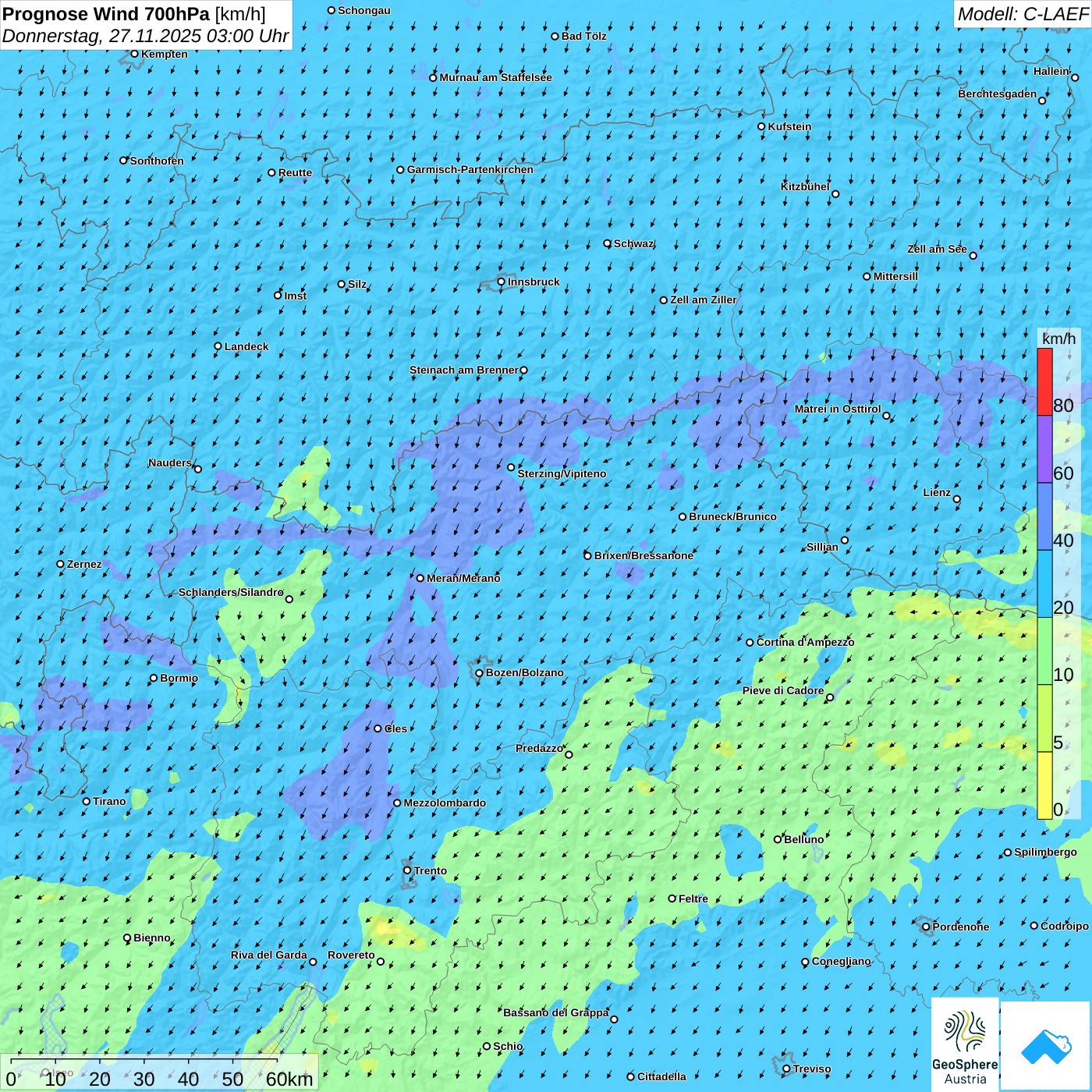Click the Kitzbühel city label

[x=805, y=186]
